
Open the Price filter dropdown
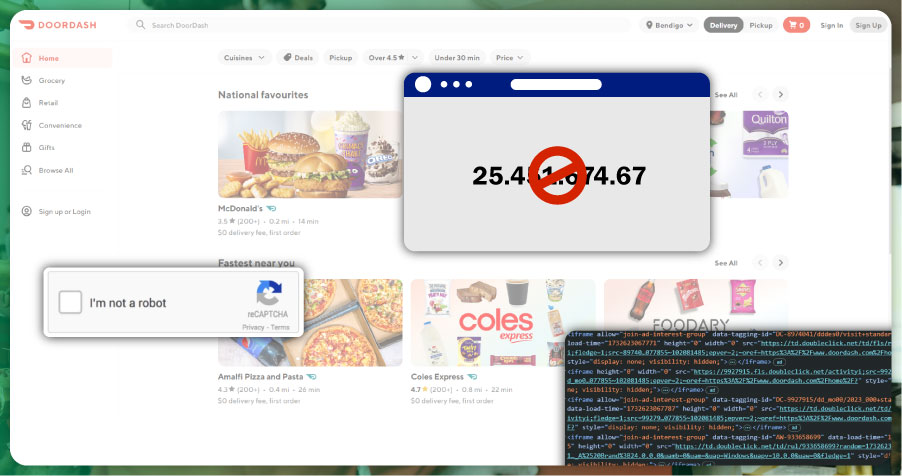[x=510, y=58]
